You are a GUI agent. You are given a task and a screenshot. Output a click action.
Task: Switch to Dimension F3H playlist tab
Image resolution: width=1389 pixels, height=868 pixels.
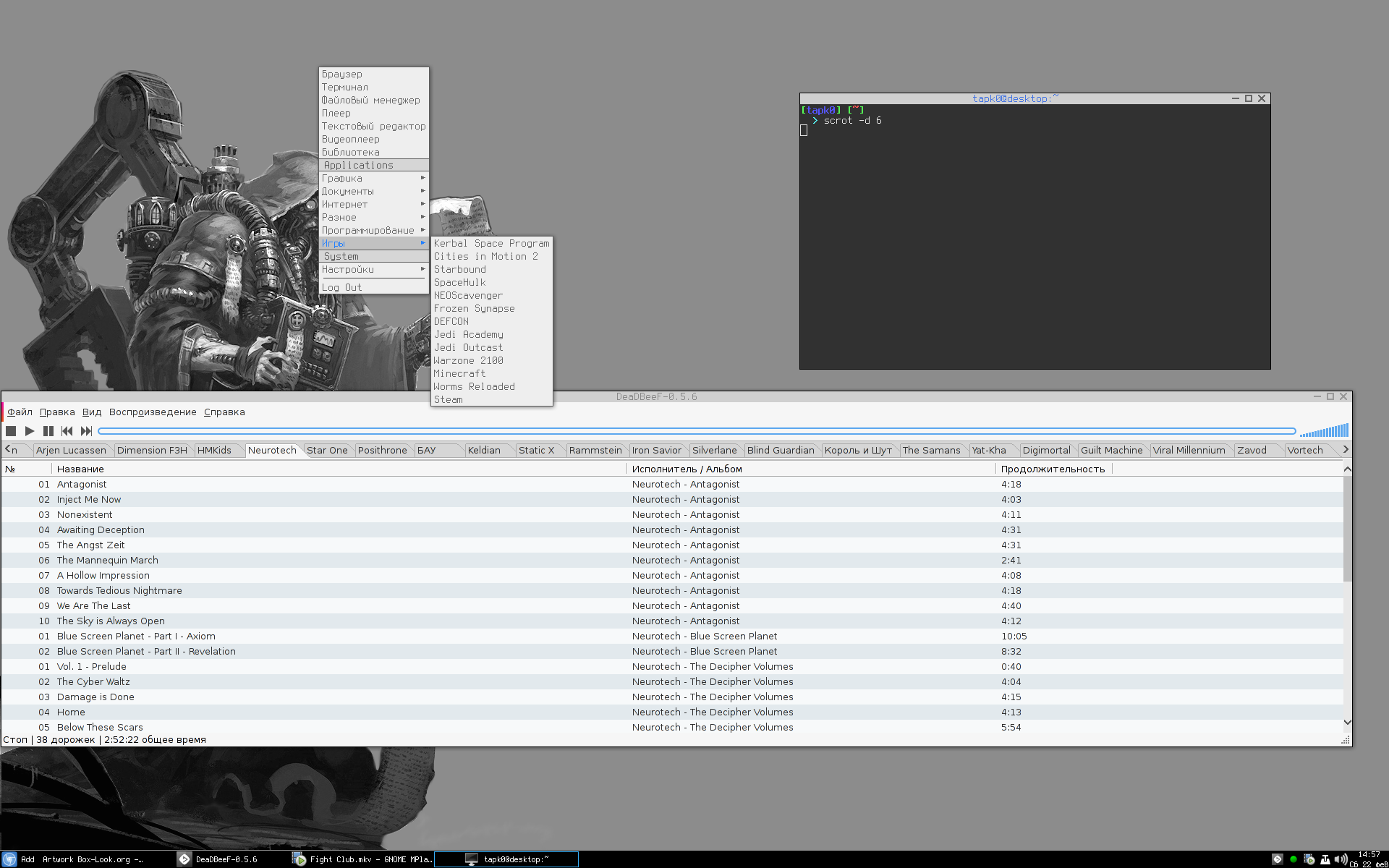pyautogui.click(x=152, y=450)
